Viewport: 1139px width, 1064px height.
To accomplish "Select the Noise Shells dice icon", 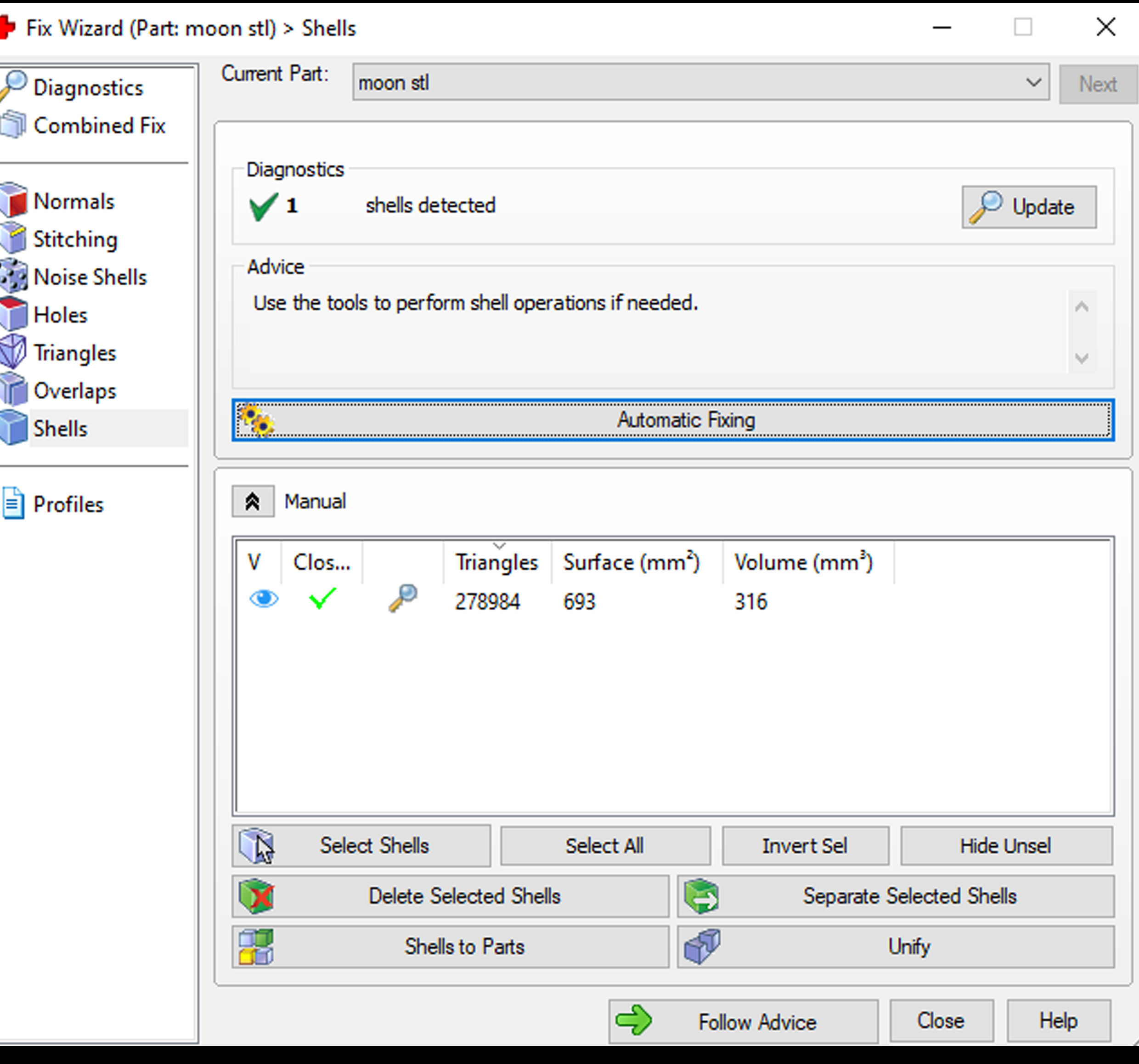I will click(x=14, y=277).
